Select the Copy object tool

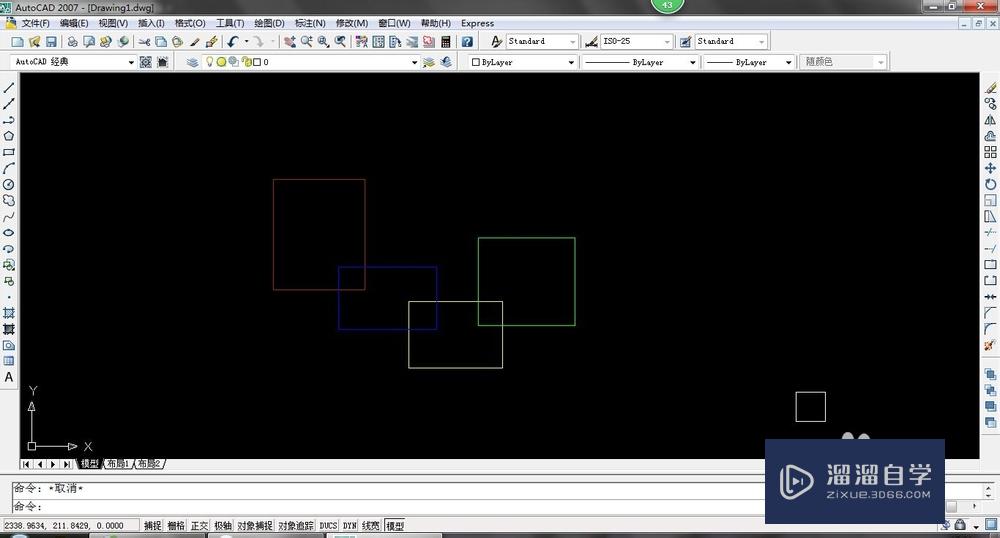(990, 103)
